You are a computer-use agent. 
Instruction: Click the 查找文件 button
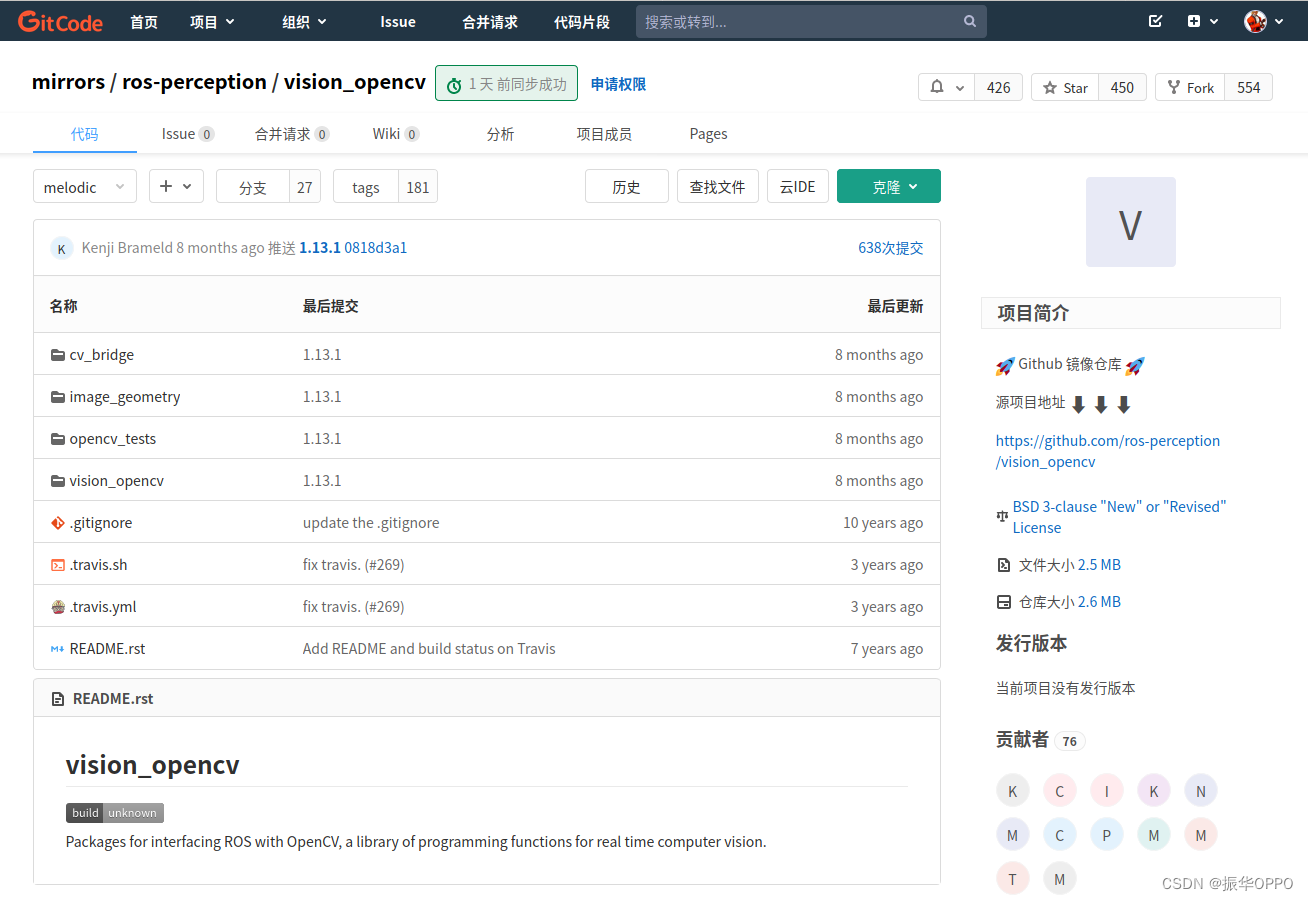(x=718, y=186)
